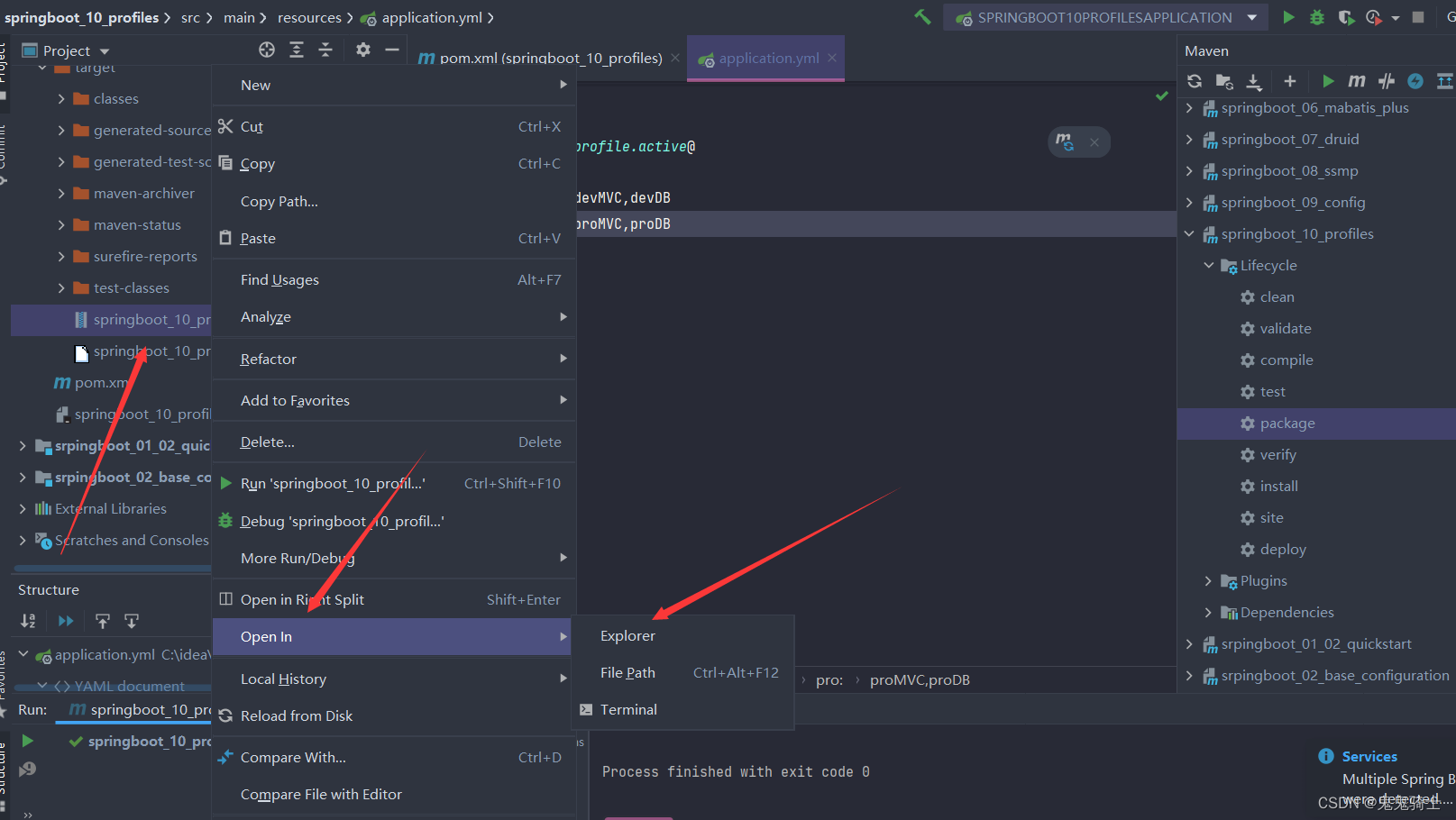1456x820 pixels.
Task: Expand Dependencies node in Maven
Action: tap(1209, 612)
